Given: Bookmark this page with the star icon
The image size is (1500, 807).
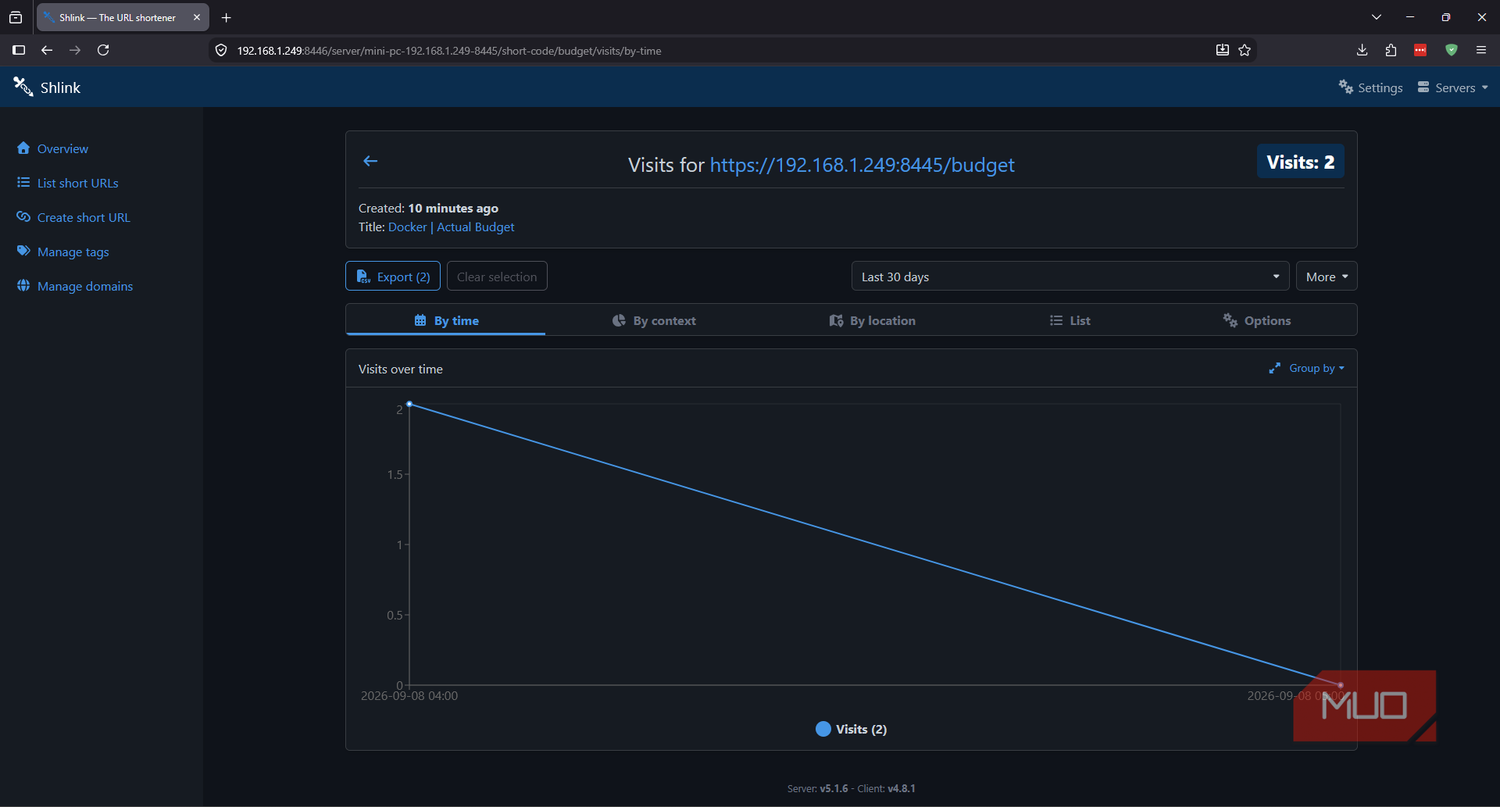Looking at the screenshot, I should tap(1245, 50).
